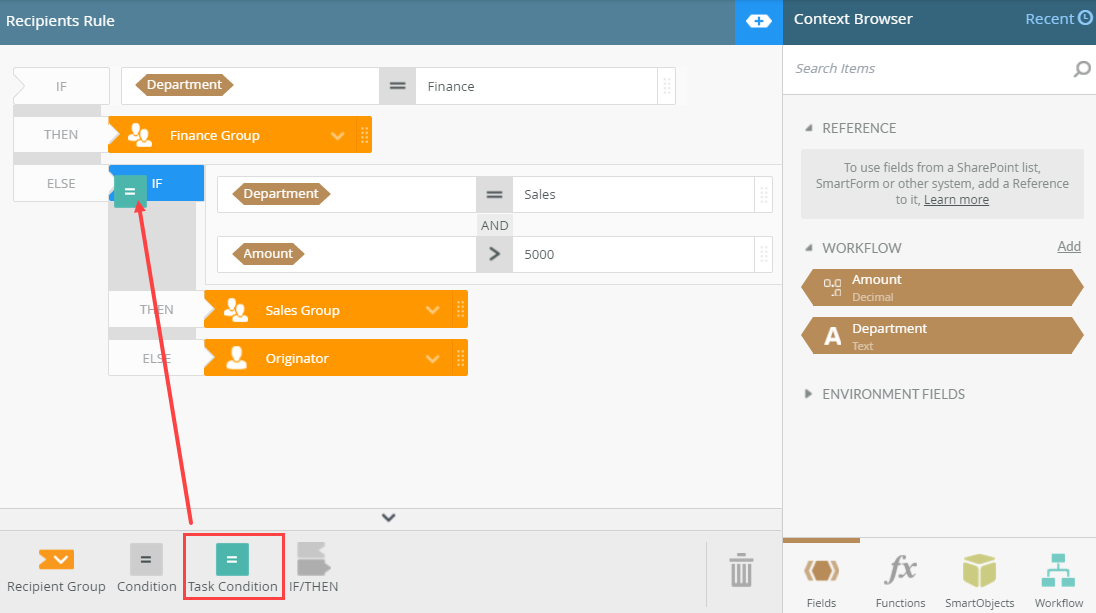Click the Add link next to Workflow

(x=1068, y=247)
